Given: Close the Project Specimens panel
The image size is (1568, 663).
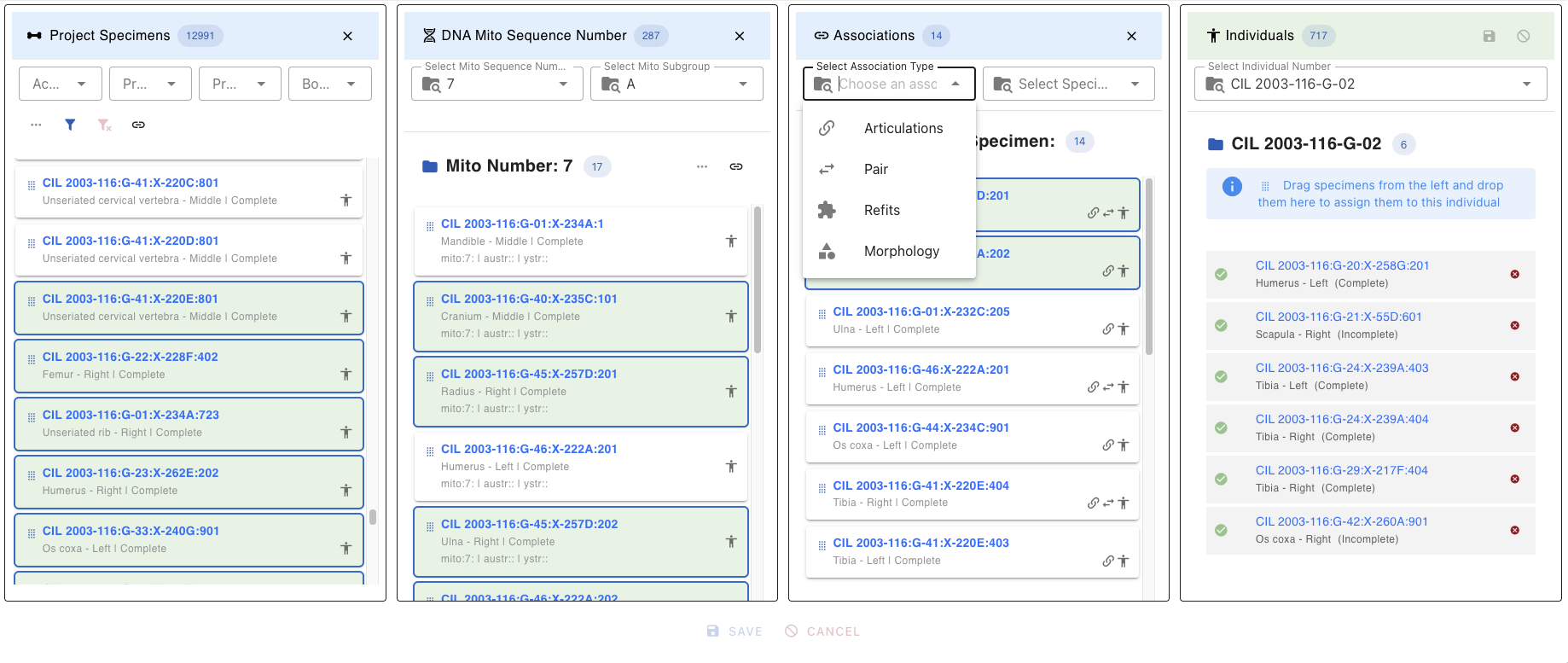Looking at the screenshot, I should coord(347,36).
